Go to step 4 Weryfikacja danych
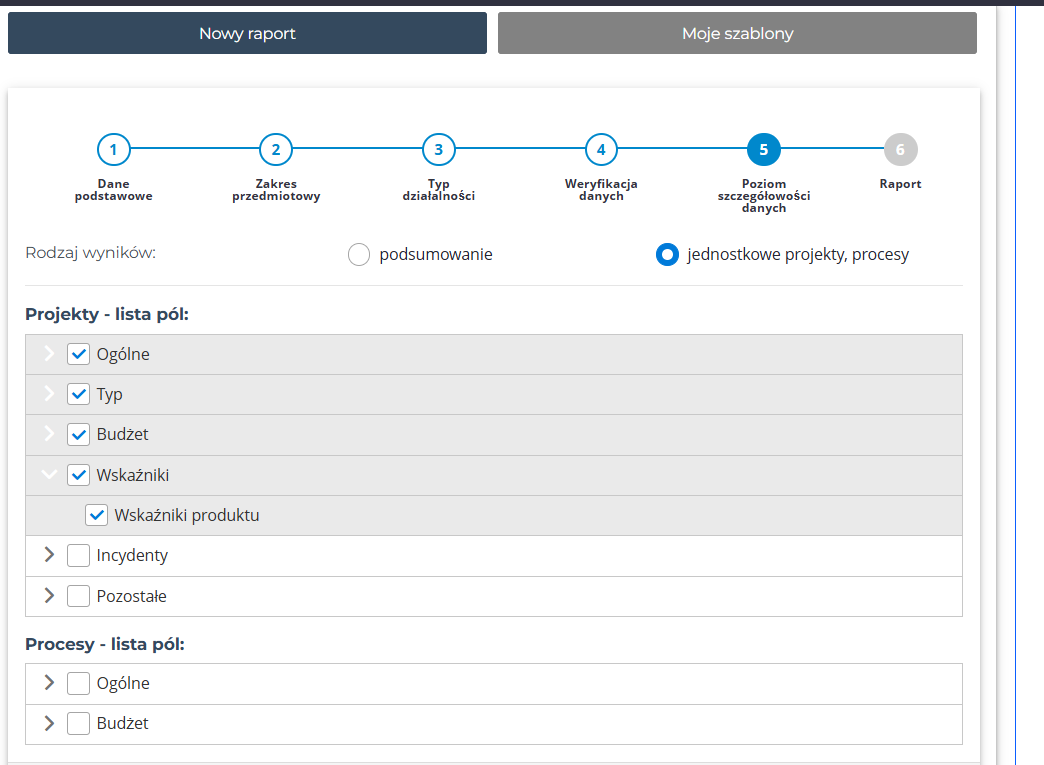 click(x=600, y=150)
